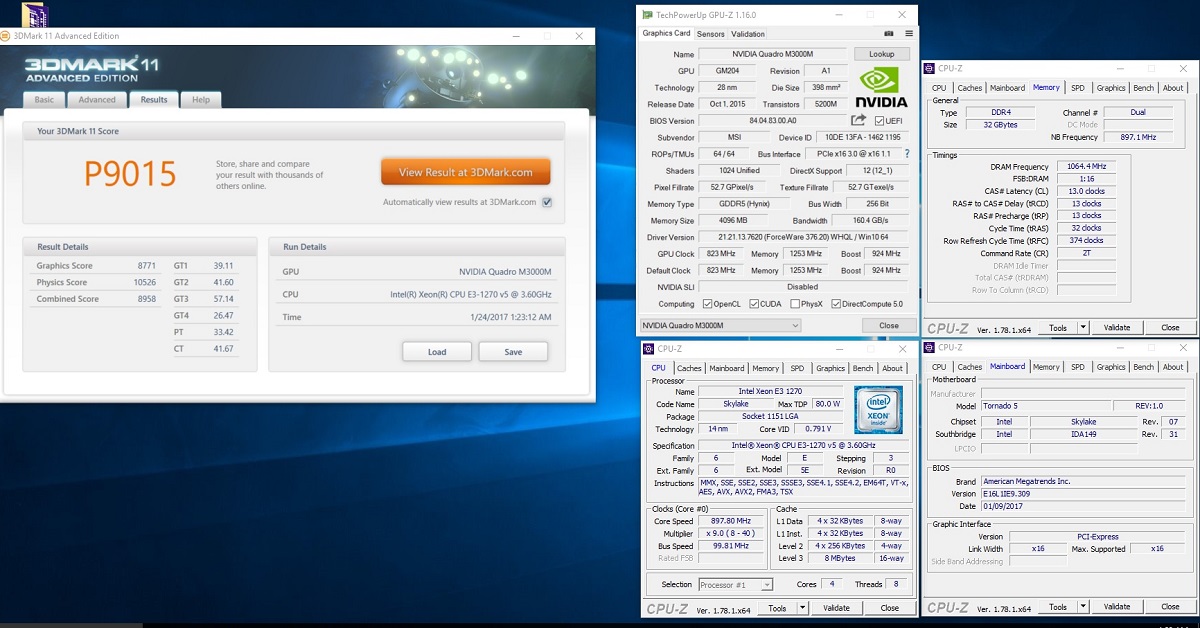Switch to the Sensors tab in GPU-Z
Image resolution: width=1200 pixels, height=628 pixels.
click(x=710, y=34)
